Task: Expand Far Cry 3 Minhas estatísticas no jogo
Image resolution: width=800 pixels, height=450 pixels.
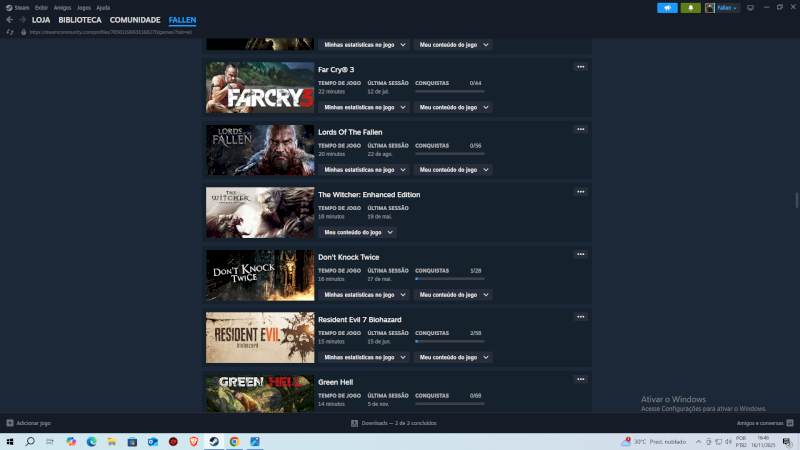Action: (x=364, y=107)
